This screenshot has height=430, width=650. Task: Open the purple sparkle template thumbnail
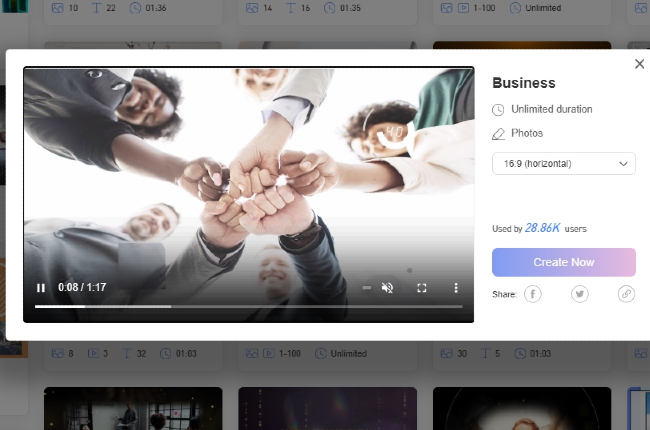[x=327, y=408]
